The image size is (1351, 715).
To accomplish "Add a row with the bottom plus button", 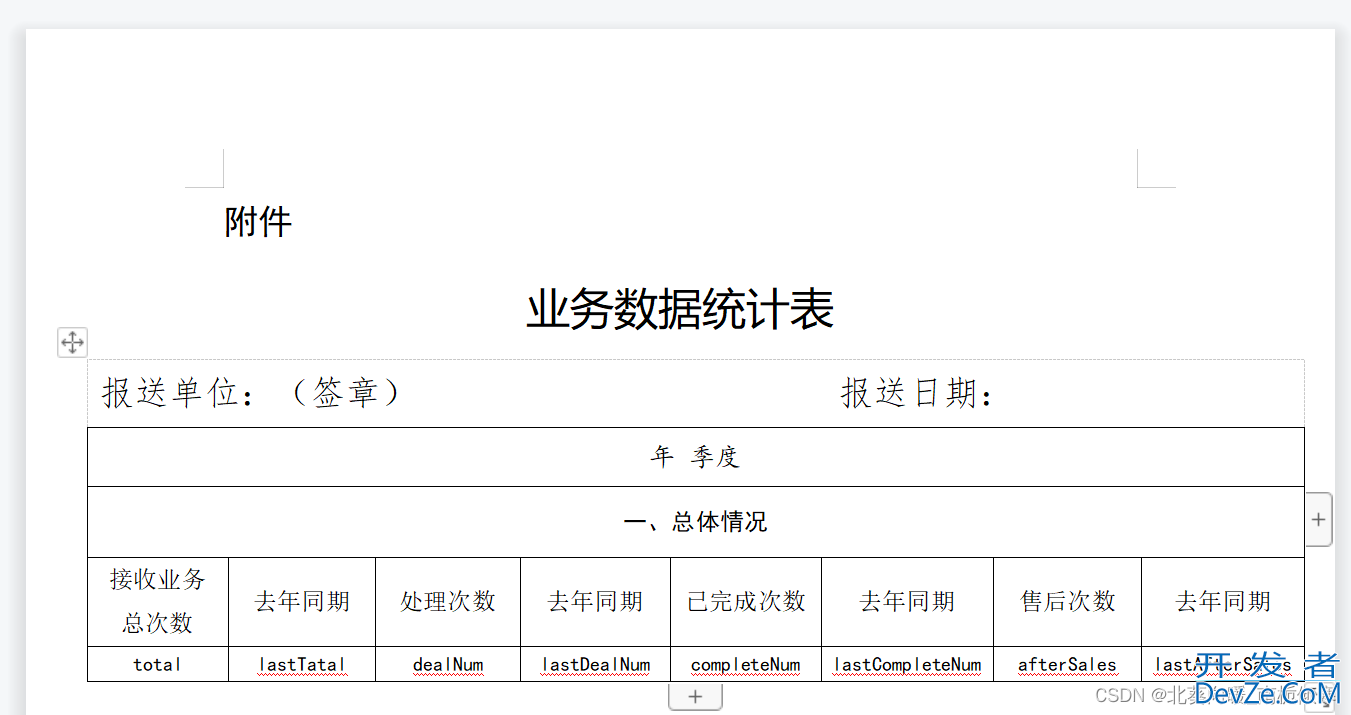I will pos(696,697).
